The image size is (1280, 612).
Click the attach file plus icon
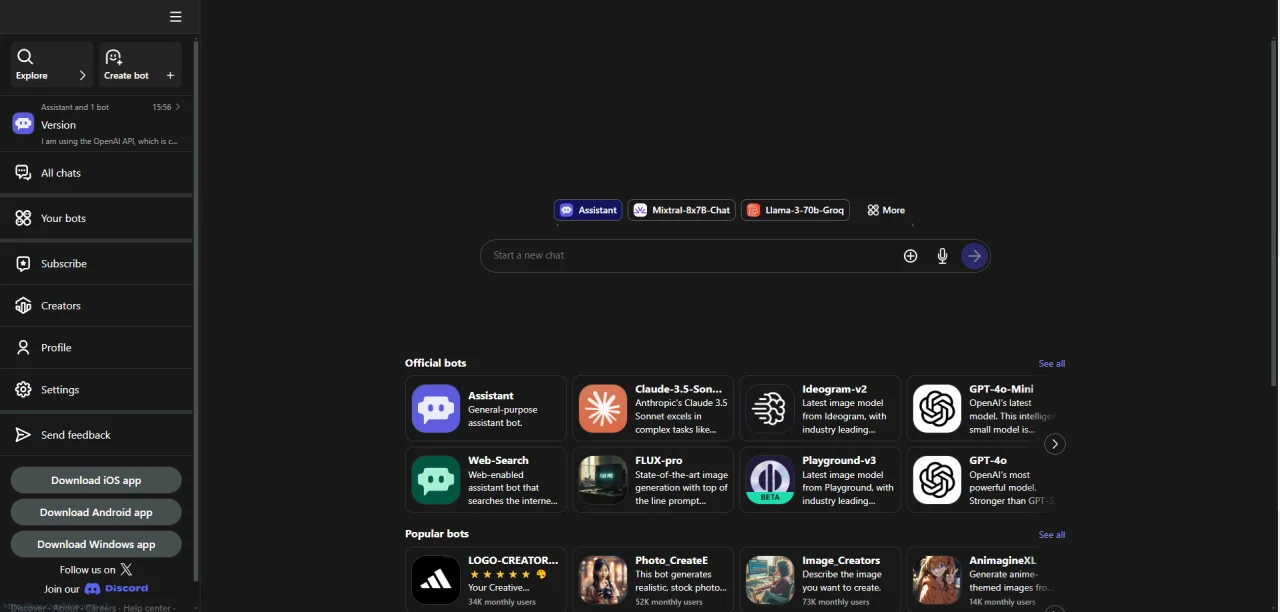[910, 256]
